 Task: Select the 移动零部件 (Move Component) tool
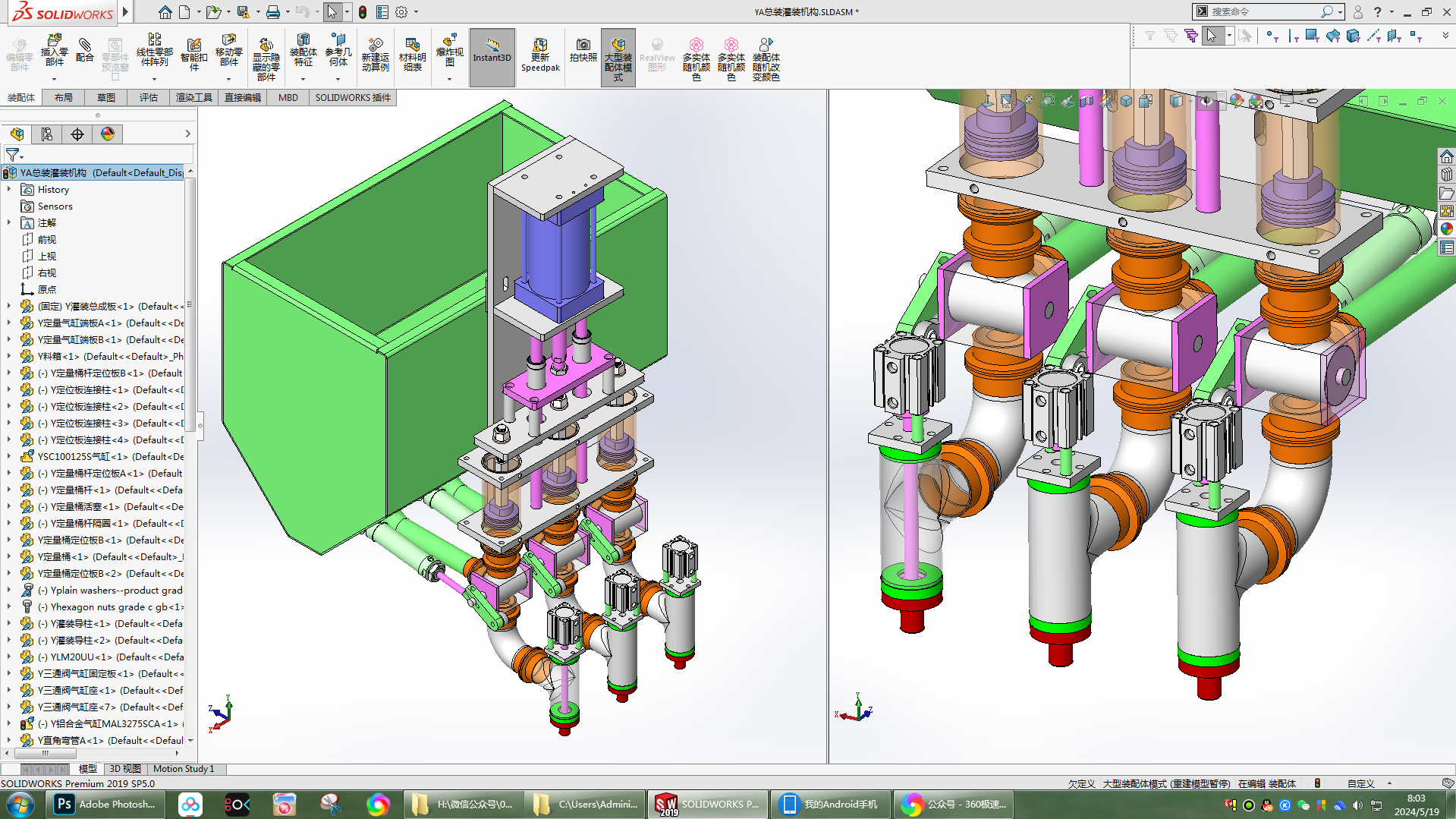(x=228, y=50)
